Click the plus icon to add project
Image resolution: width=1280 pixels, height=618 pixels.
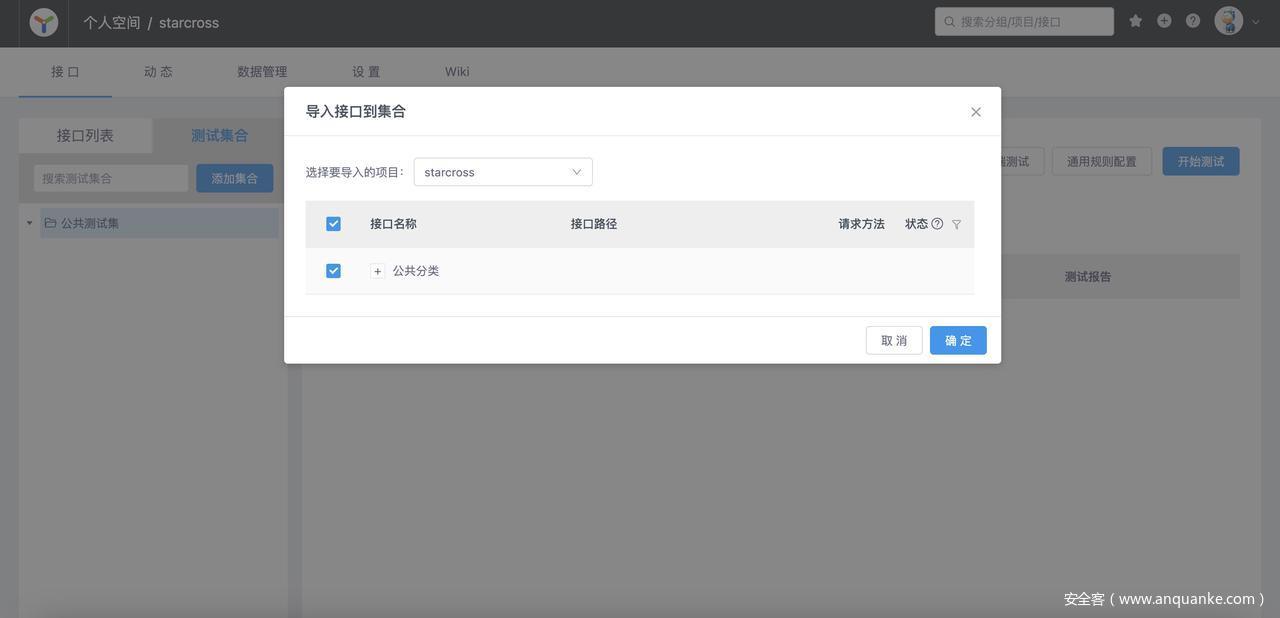click(1164, 21)
